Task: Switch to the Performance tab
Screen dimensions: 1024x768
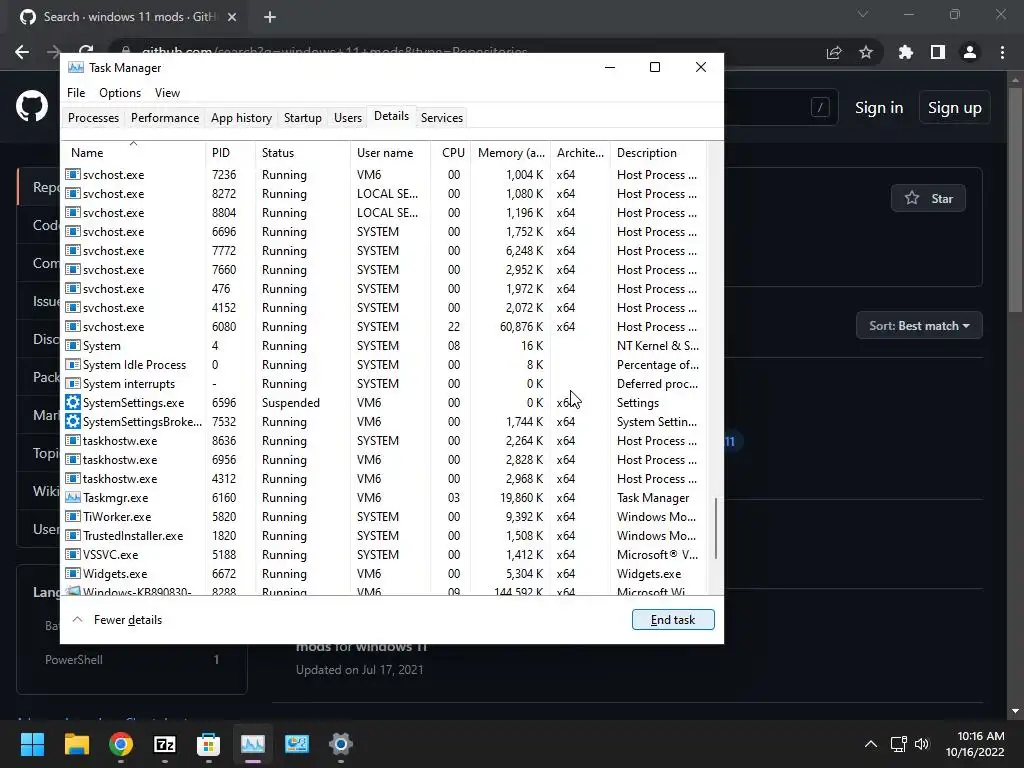Action: (165, 118)
